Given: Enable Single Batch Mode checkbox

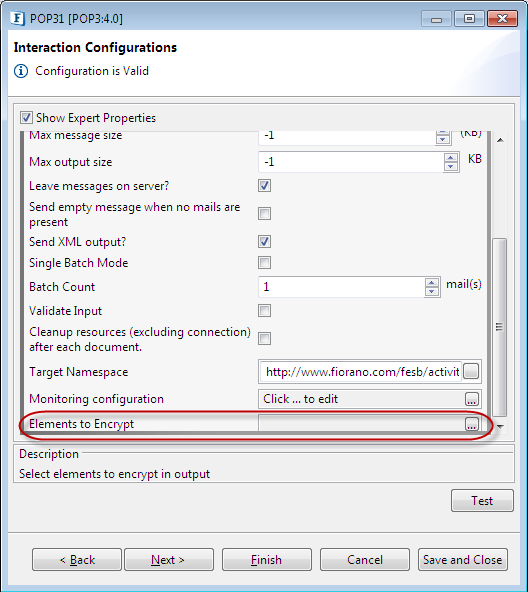Looking at the screenshot, I should (x=264, y=262).
